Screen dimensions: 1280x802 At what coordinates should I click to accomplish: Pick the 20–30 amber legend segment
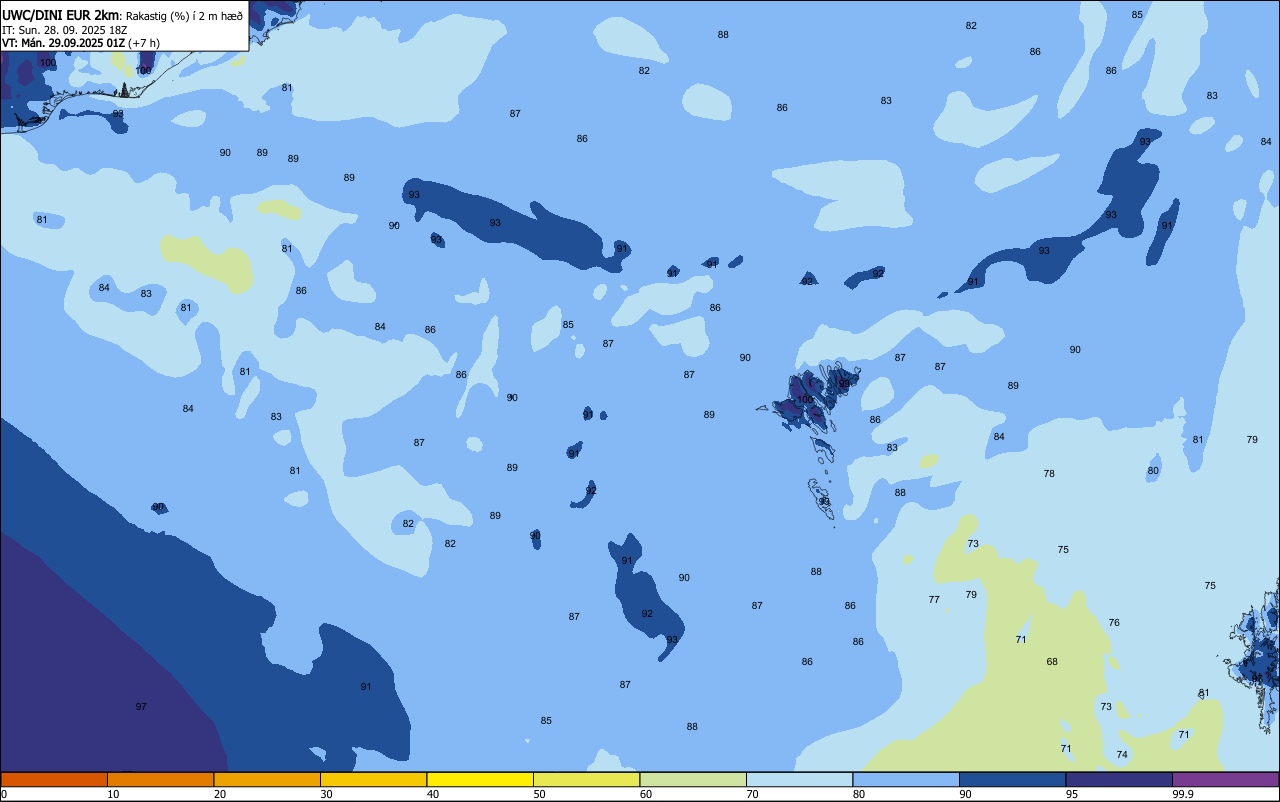pyautogui.click(x=267, y=779)
